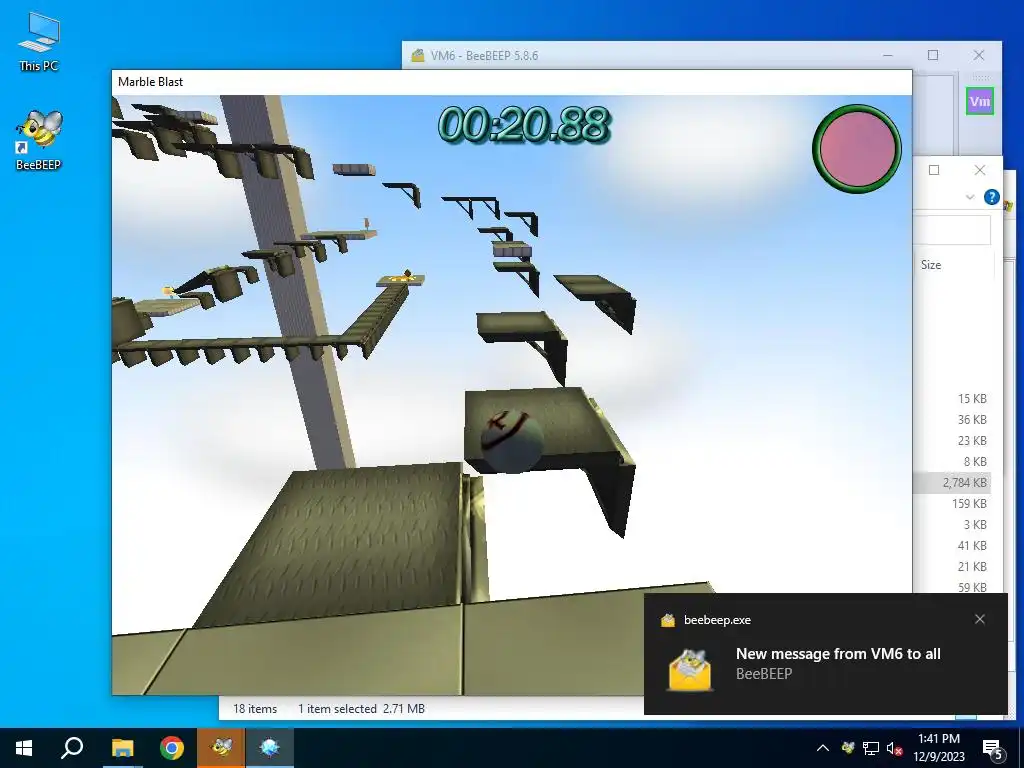Viewport: 1024px width, 768px height.
Task: Switch to Marble Blast taskbar button
Action: point(270,748)
